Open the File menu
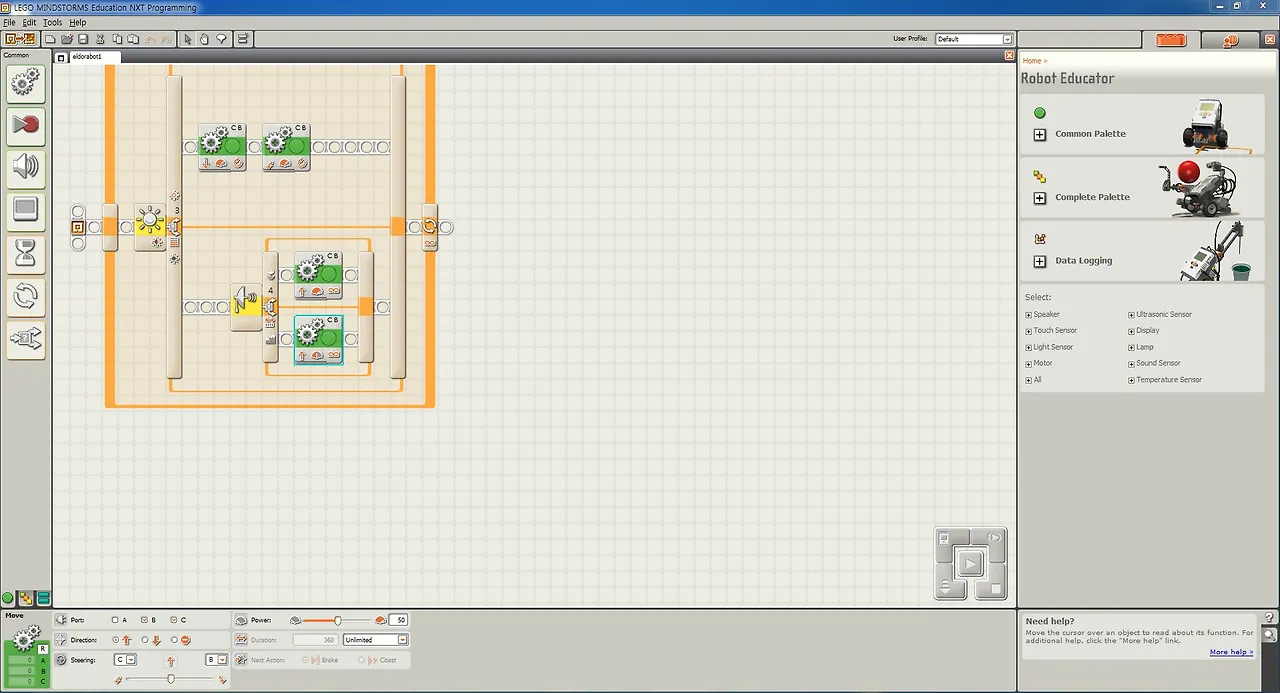The image size is (1280, 693). (9, 22)
